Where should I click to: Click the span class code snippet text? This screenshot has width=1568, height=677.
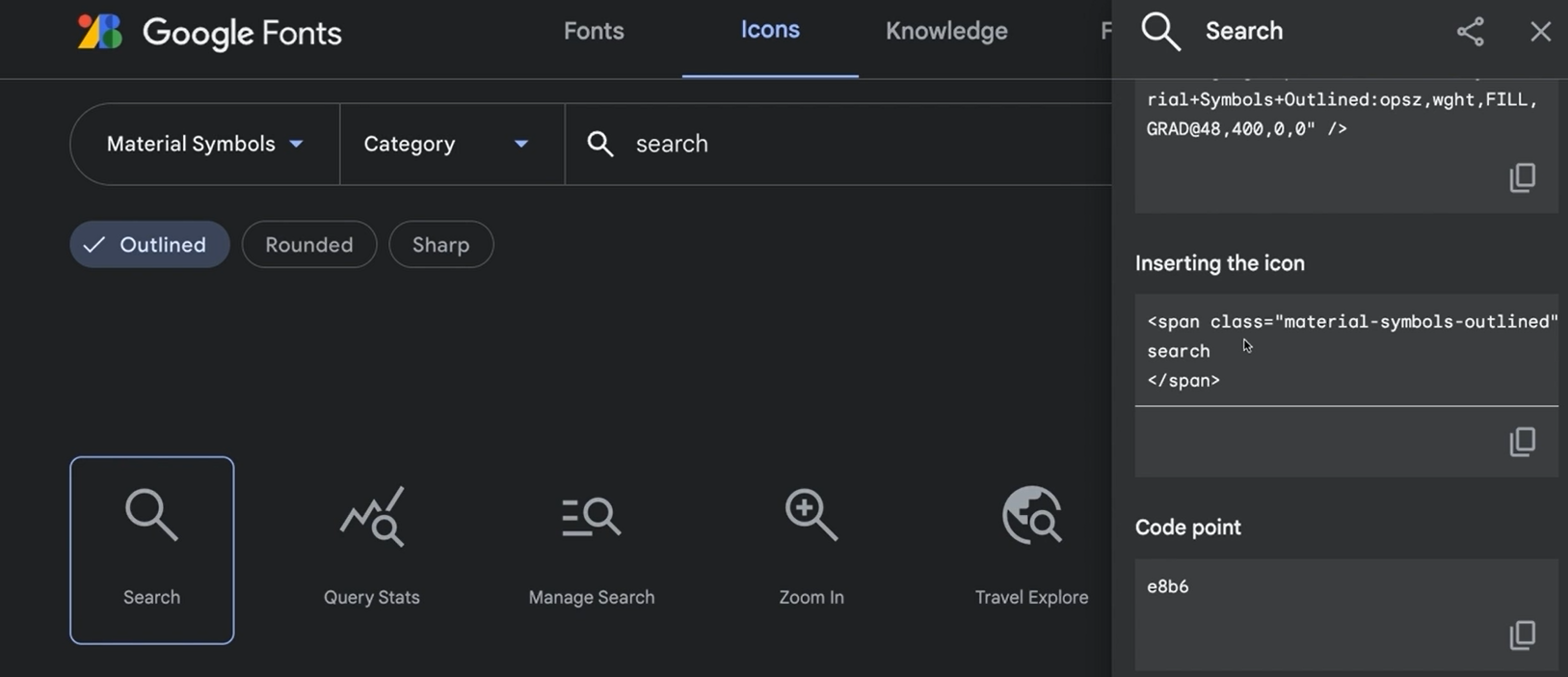tap(1352, 350)
